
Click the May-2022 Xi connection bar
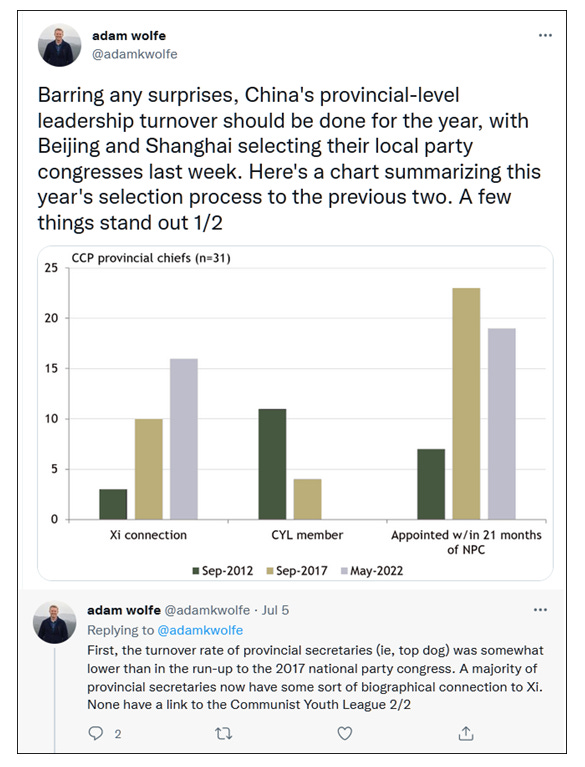(184, 439)
